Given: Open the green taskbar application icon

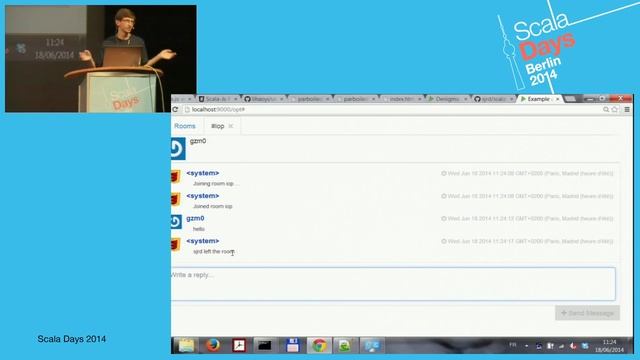Looking at the screenshot, I should click(345, 345).
